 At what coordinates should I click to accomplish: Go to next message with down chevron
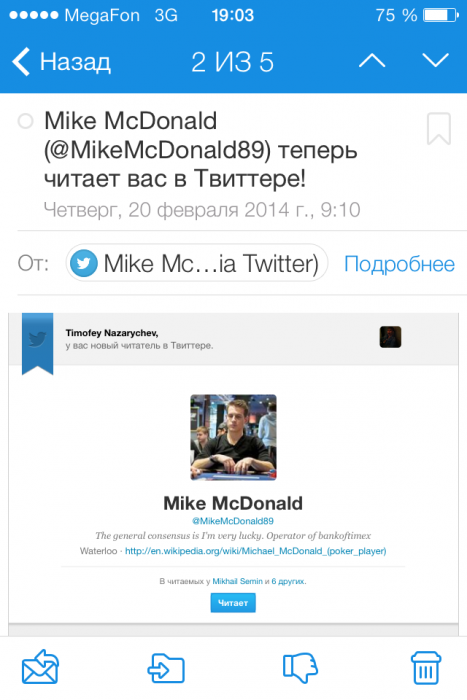pos(435,61)
